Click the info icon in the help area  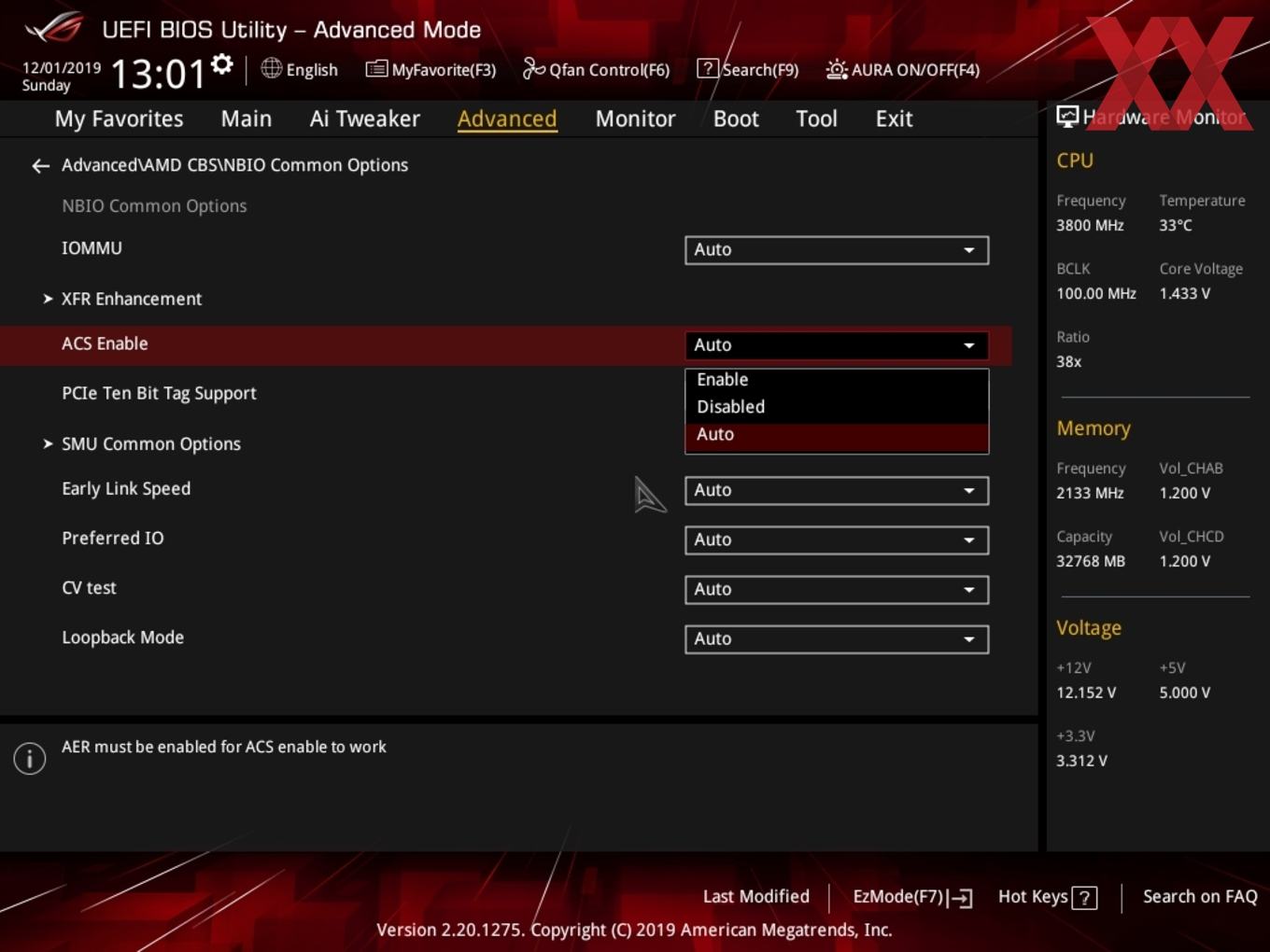30,758
